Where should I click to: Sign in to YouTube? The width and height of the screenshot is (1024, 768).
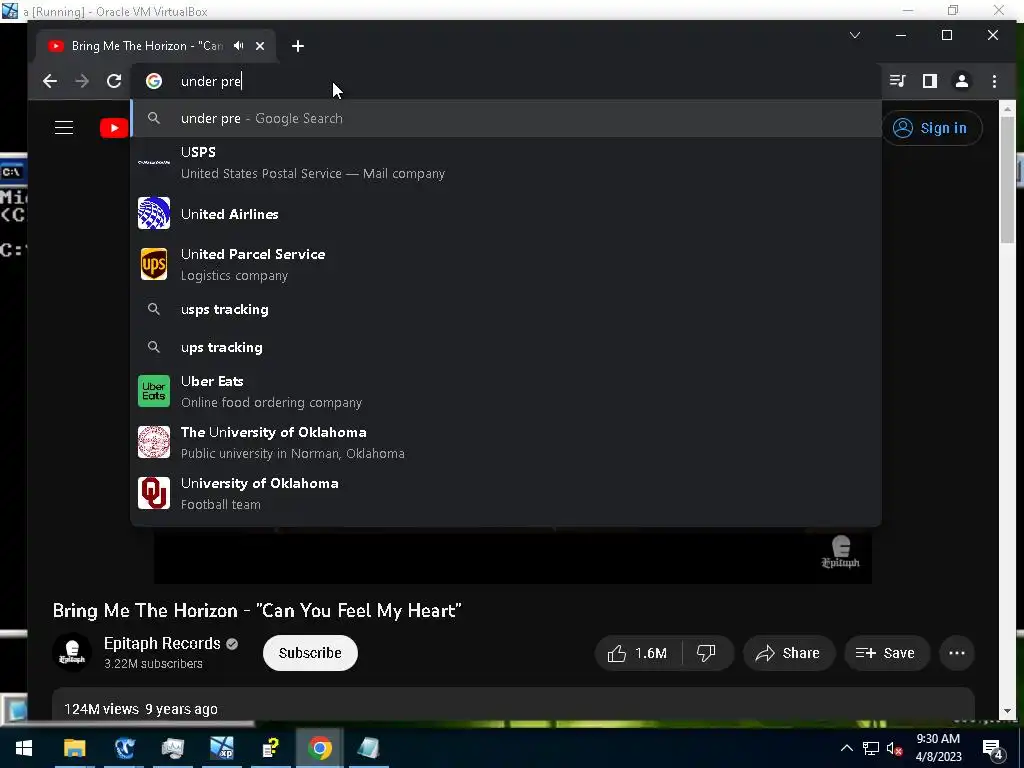click(x=931, y=128)
